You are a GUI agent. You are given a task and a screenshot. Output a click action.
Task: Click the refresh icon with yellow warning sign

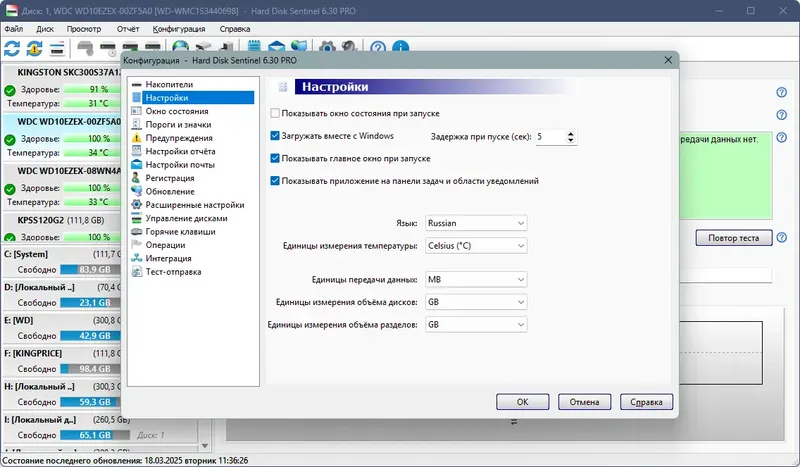point(34,48)
